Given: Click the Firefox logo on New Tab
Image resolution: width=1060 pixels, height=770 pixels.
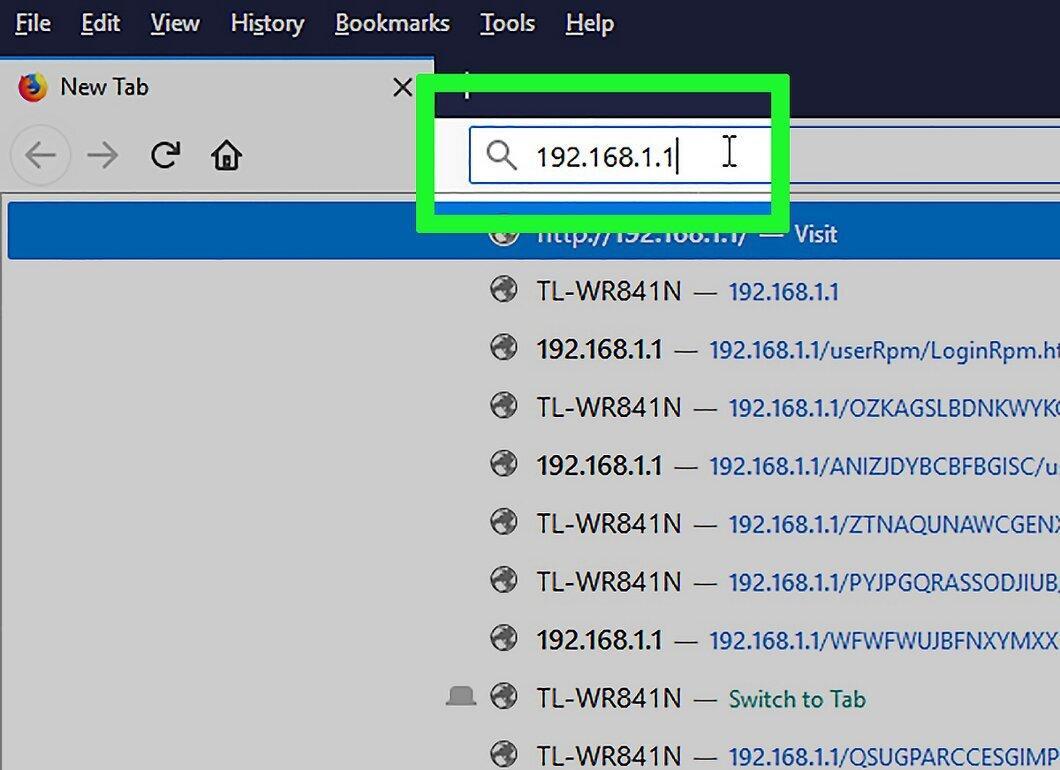Looking at the screenshot, I should (x=32, y=87).
